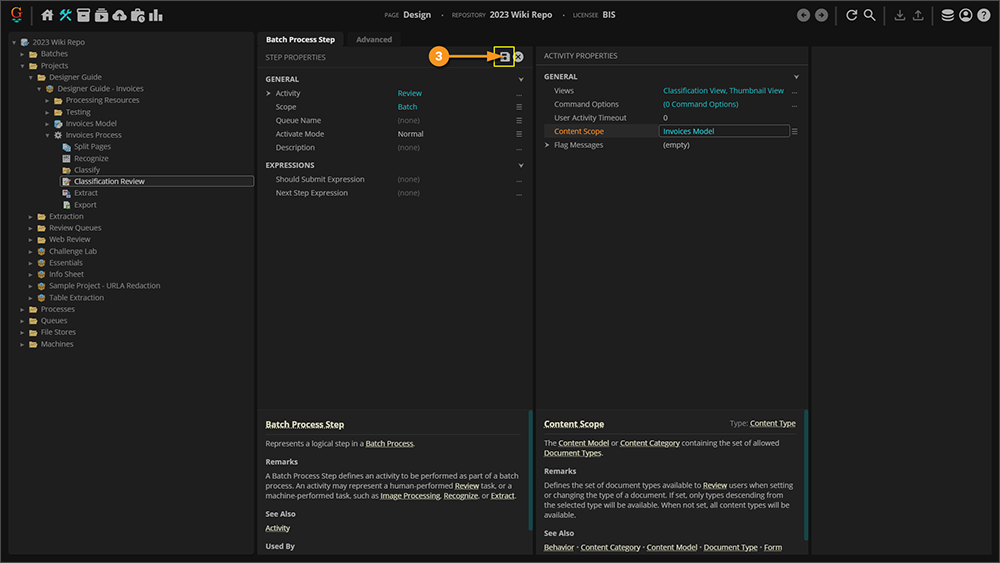Refresh using the reload icon
The width and height of the screenshot is (1000, 563).
(852, 15)
